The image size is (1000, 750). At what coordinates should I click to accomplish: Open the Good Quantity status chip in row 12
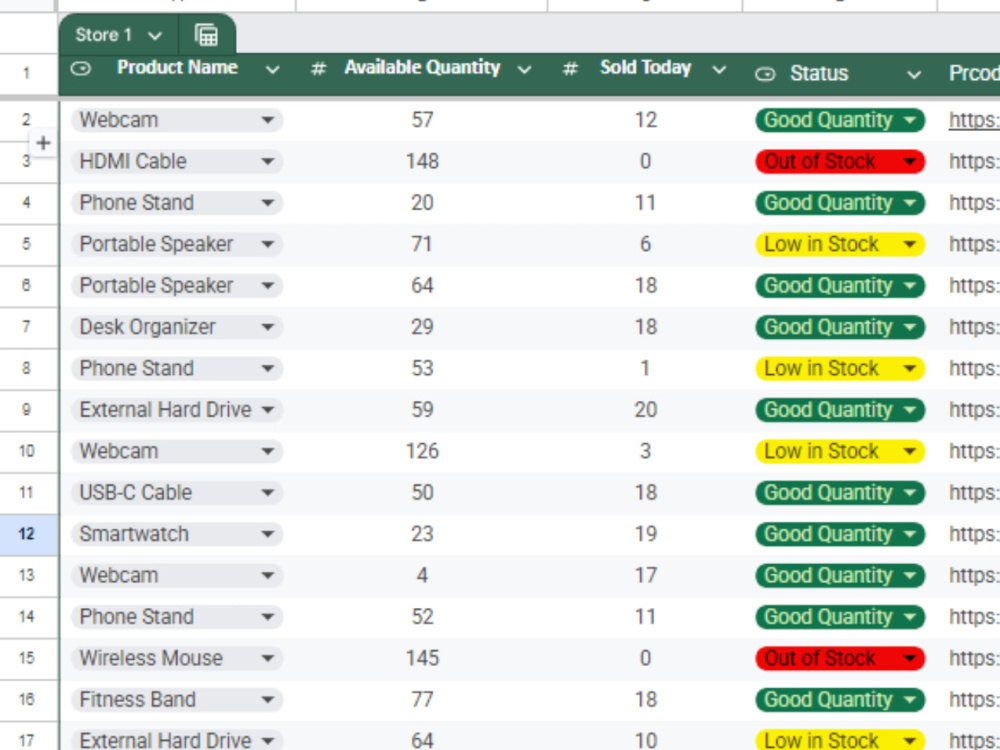(x=840, y=534)
